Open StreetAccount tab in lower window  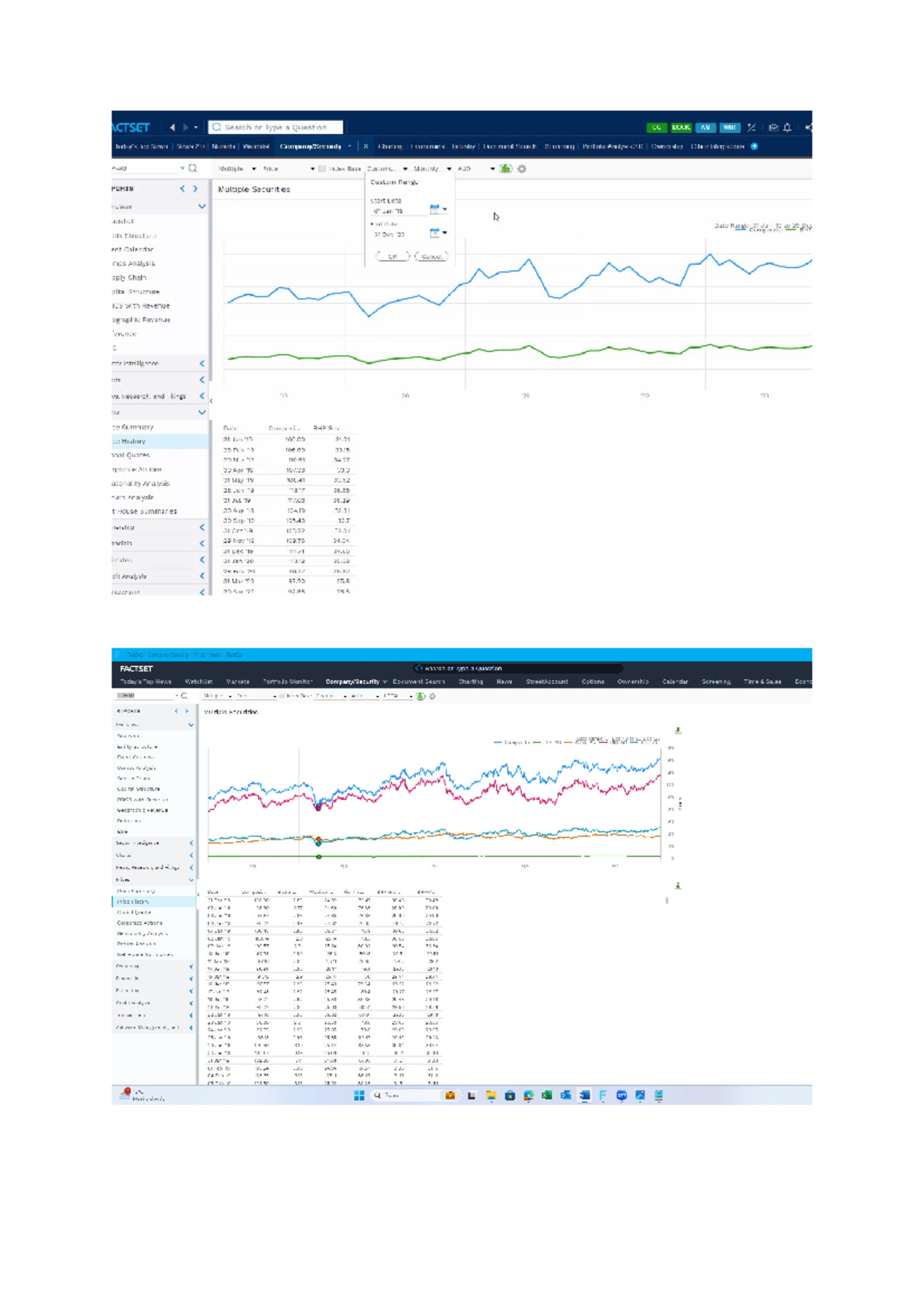(x=547, y=681)
